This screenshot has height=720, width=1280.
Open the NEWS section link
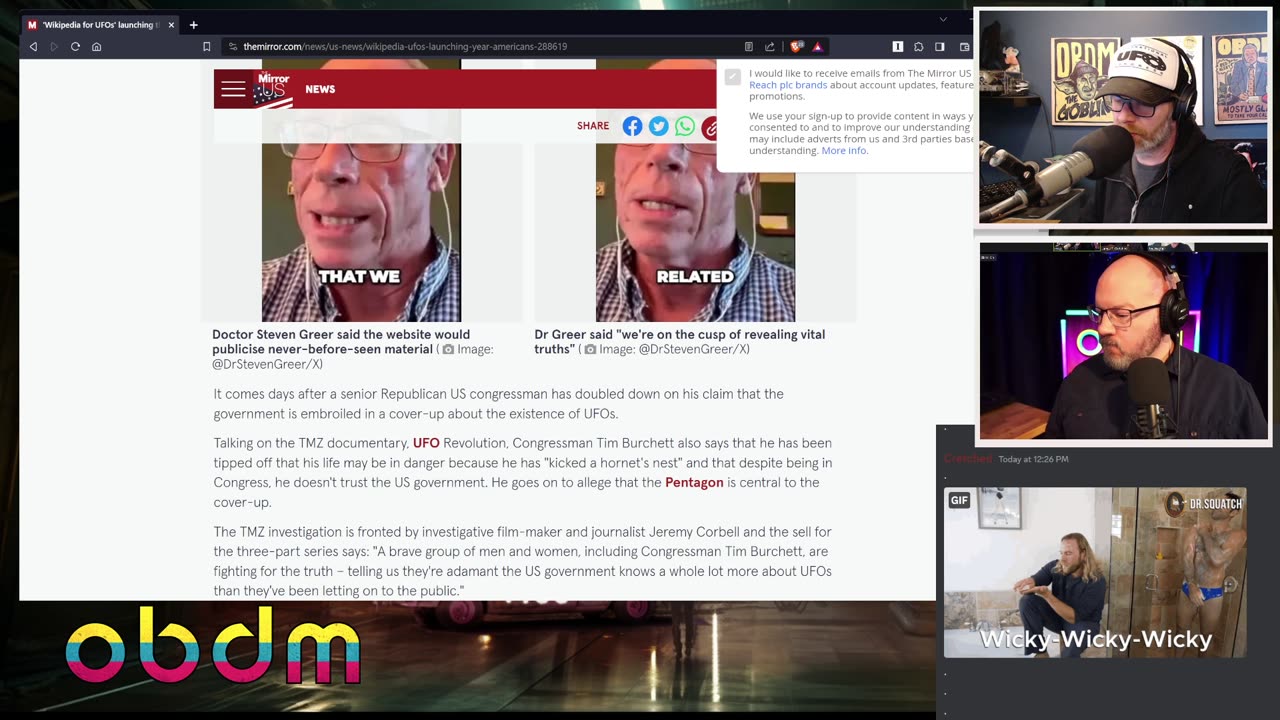click(320, 89)
